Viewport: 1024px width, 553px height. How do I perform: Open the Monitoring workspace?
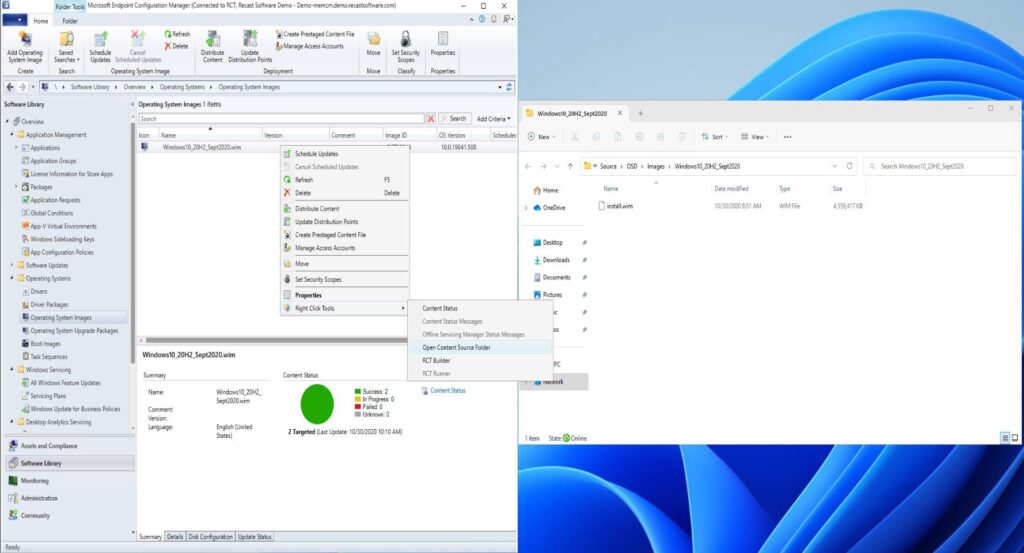click(34, 481)
